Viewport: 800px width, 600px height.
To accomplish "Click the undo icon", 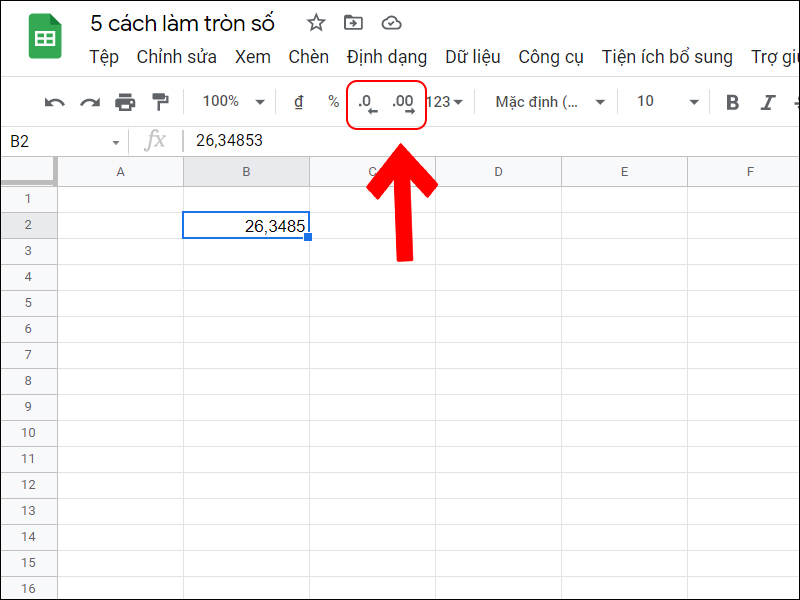I will point(53,101).
